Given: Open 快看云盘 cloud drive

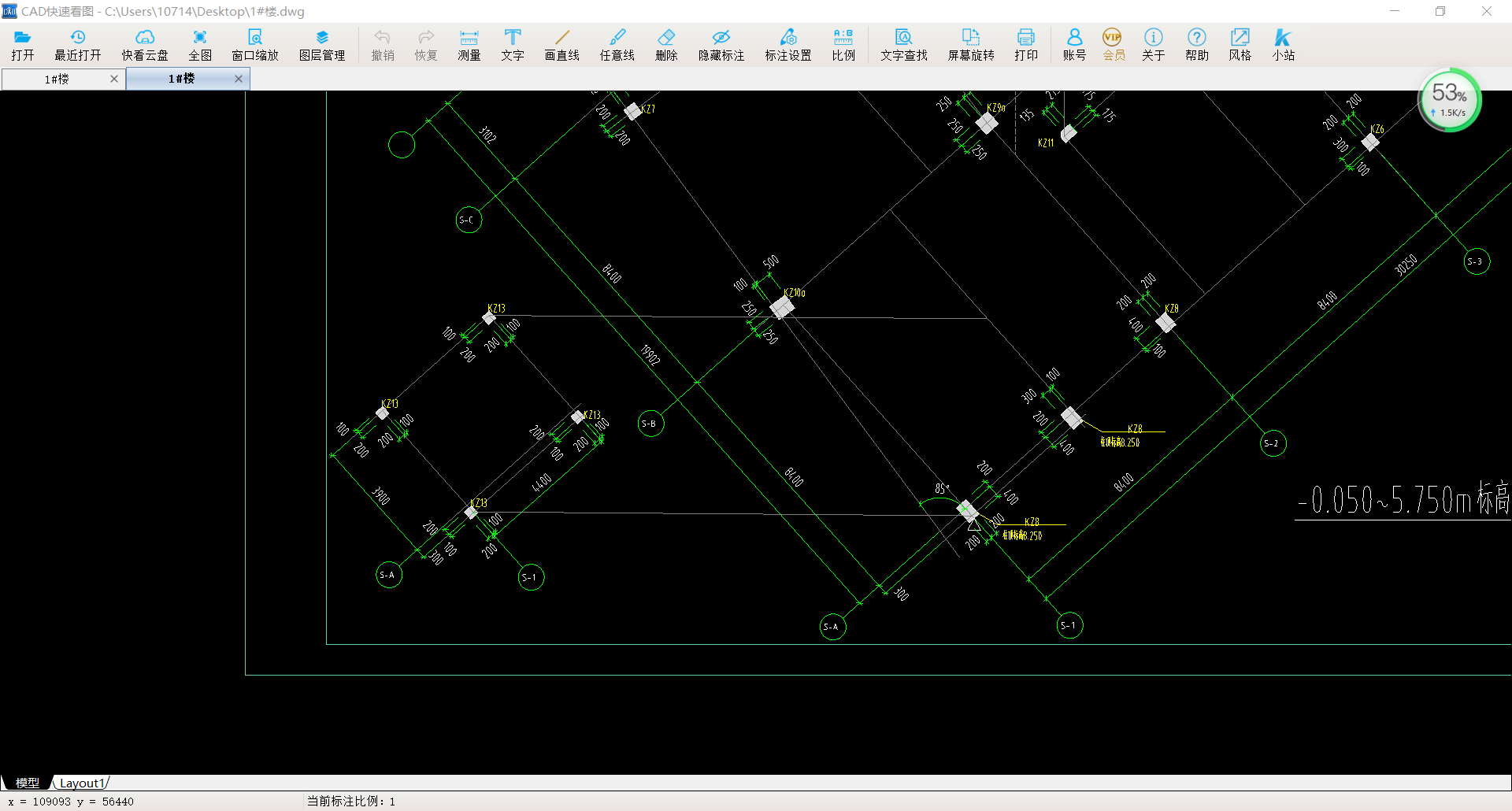Looking at the screenshot, I should click(x=145, y=44).
